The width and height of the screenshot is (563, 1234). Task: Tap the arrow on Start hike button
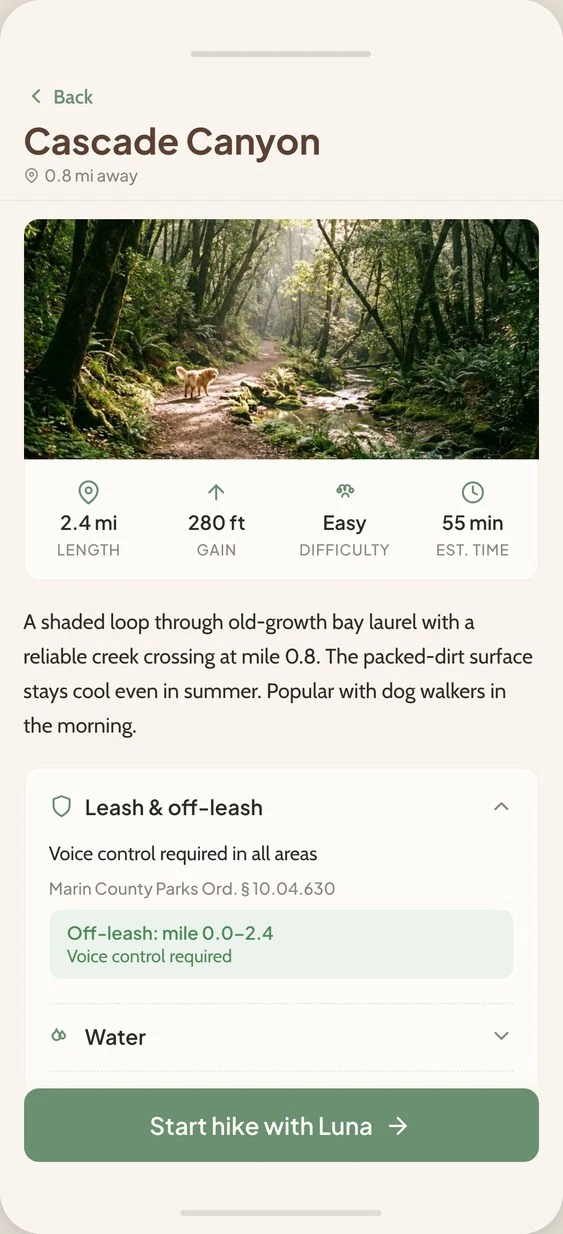398,1126
